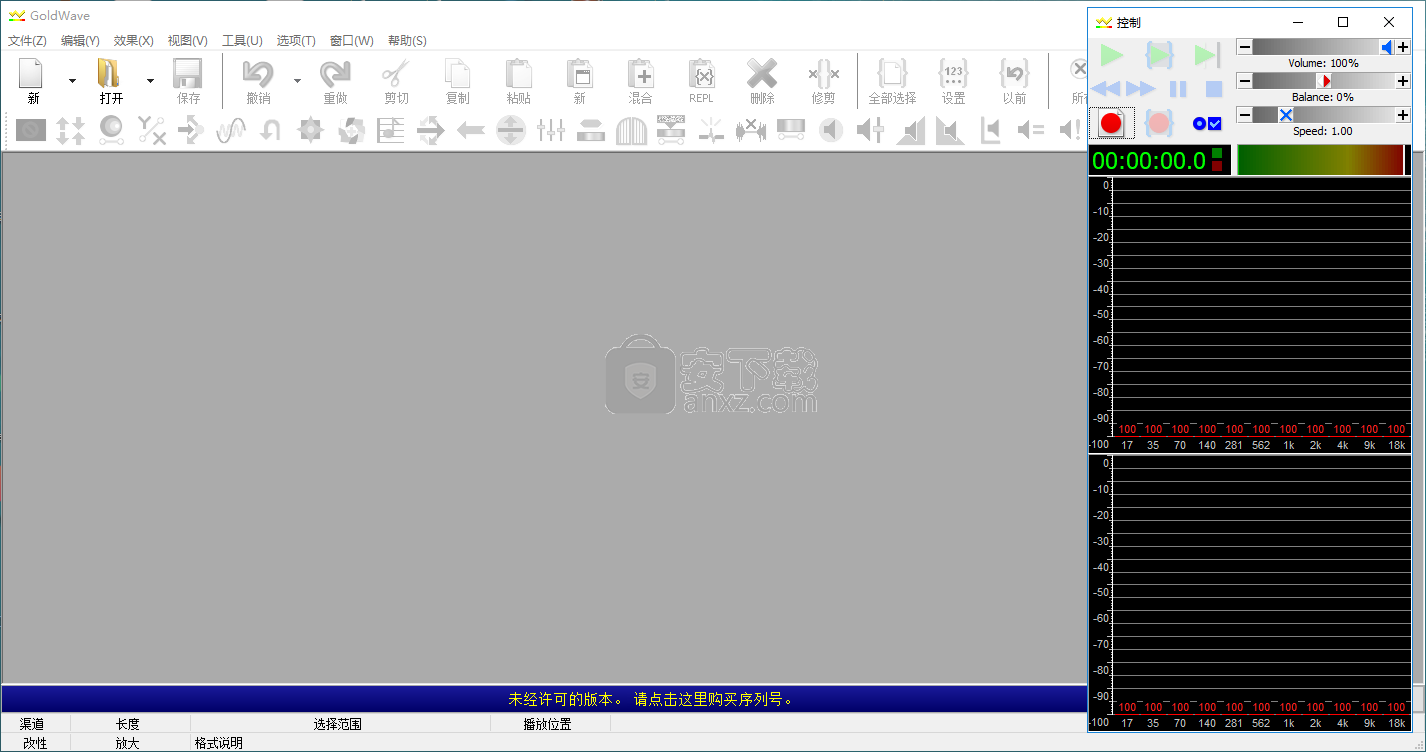Click the 选择范围 status bar cell
Viewport: 1426px width, 752px height.
[x=338, y=724]
